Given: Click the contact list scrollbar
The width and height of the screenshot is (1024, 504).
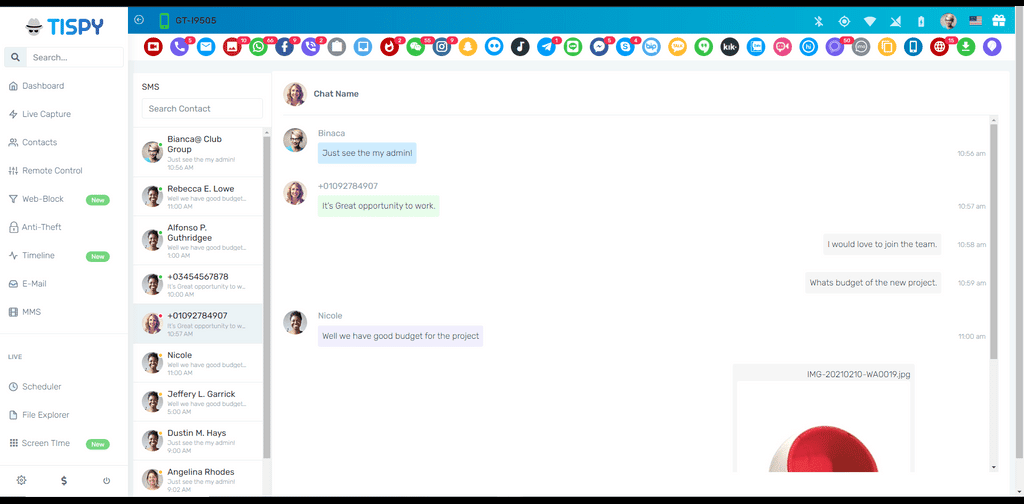Looking at the screenshot, I should coord(266,297).
